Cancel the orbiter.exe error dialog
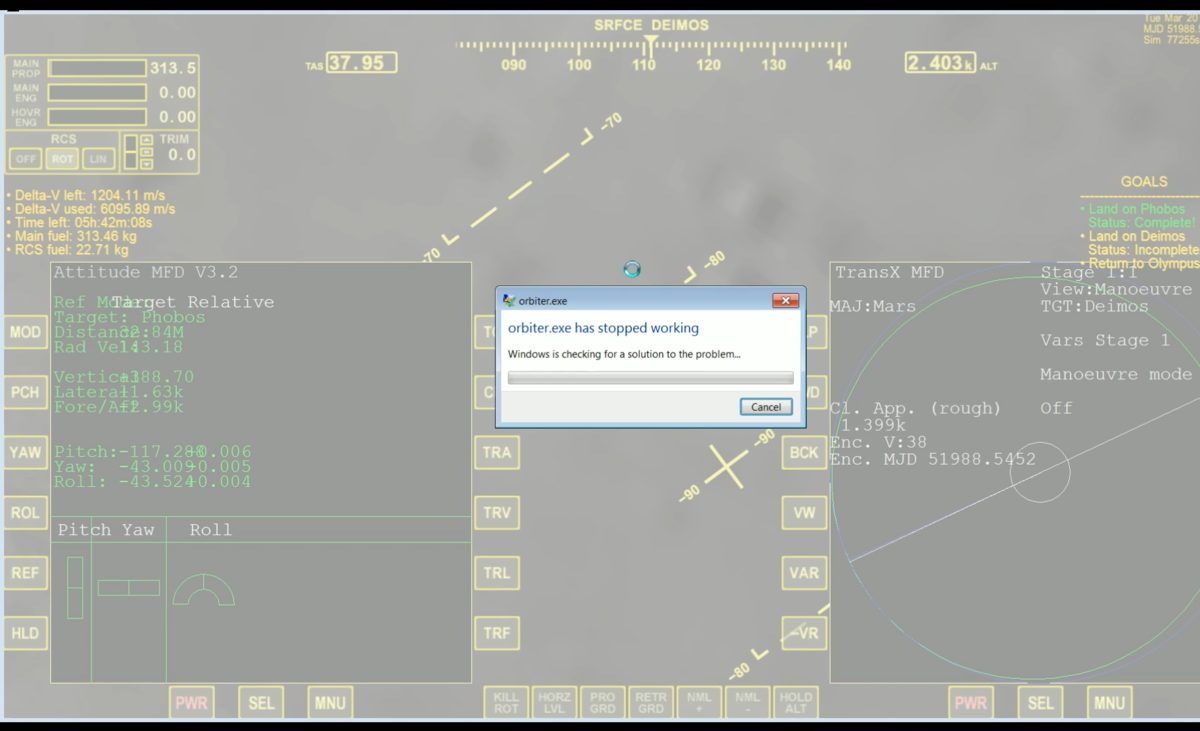The height and width of the screenshot is (731, 1200). click(766, 407)
